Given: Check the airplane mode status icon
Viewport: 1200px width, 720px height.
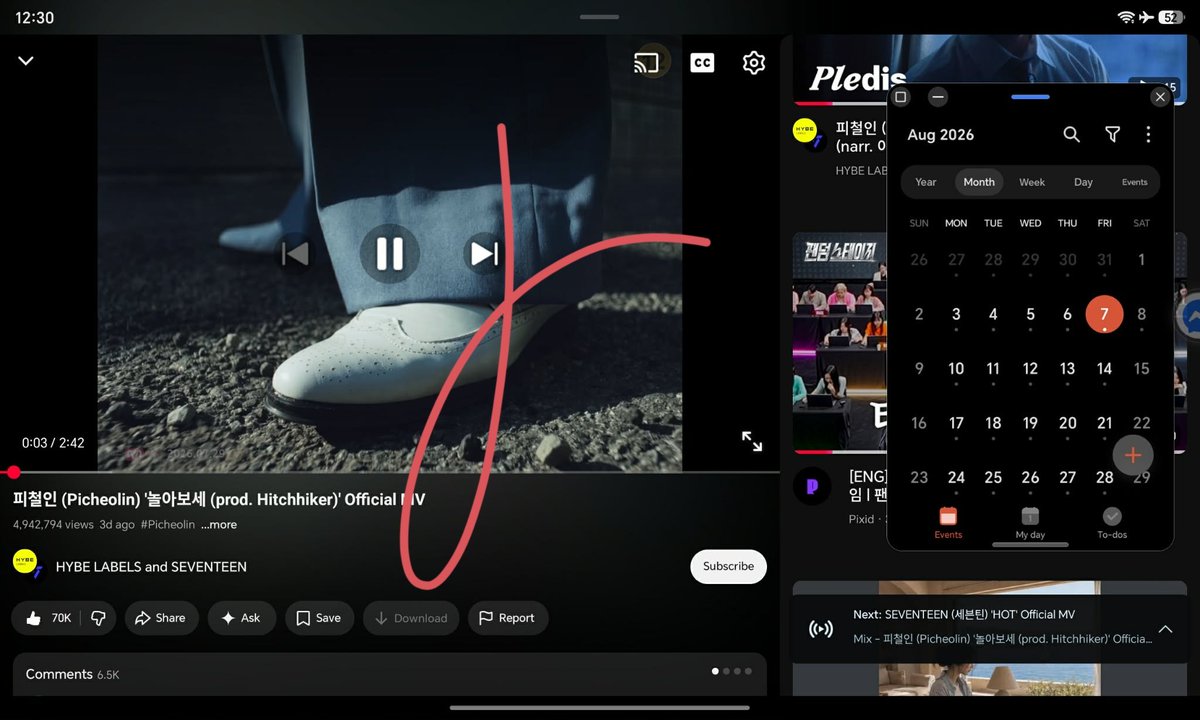Looking at the screenshot, I should click(x=1146, y=17).
